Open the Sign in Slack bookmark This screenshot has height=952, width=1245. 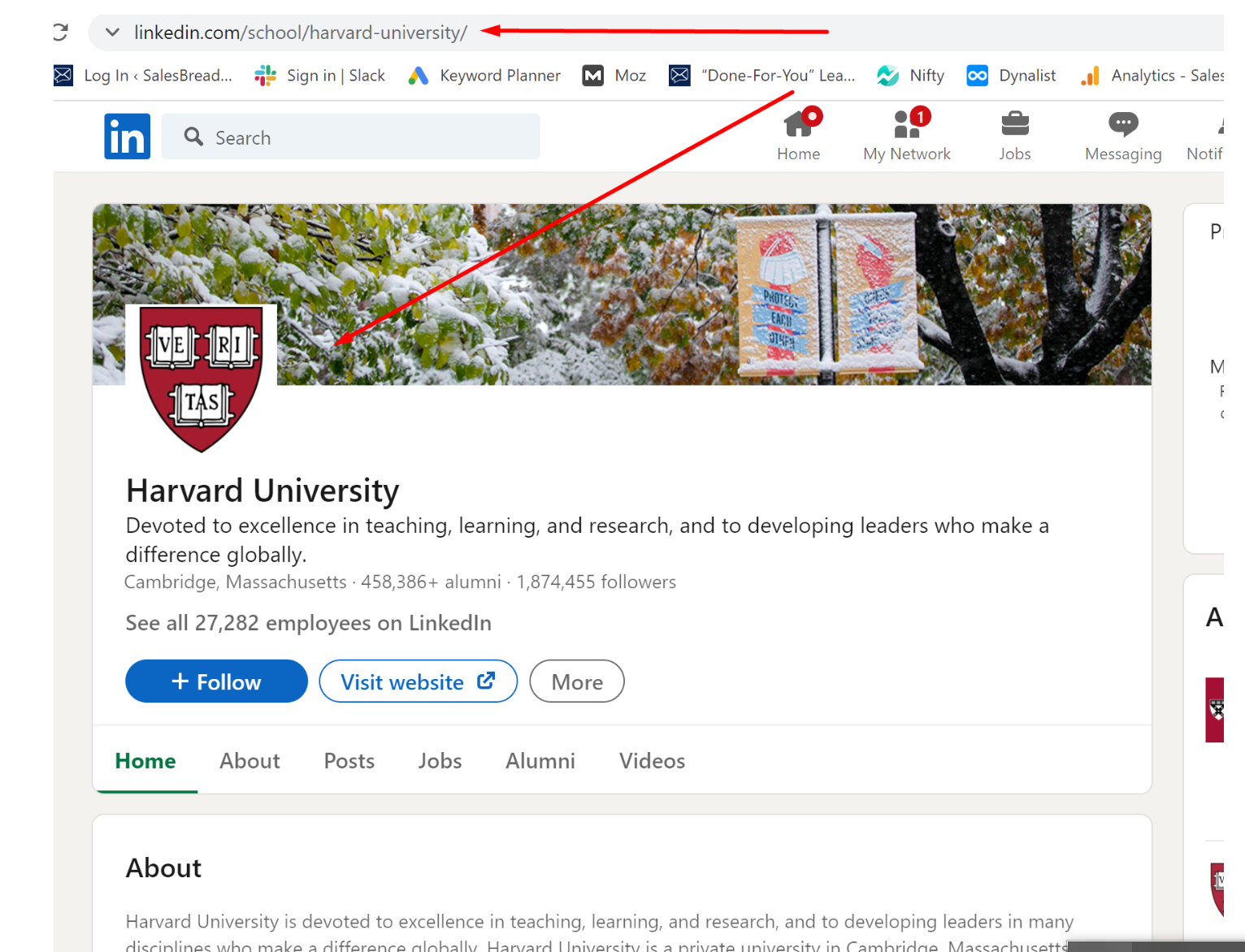coord(319,76)
